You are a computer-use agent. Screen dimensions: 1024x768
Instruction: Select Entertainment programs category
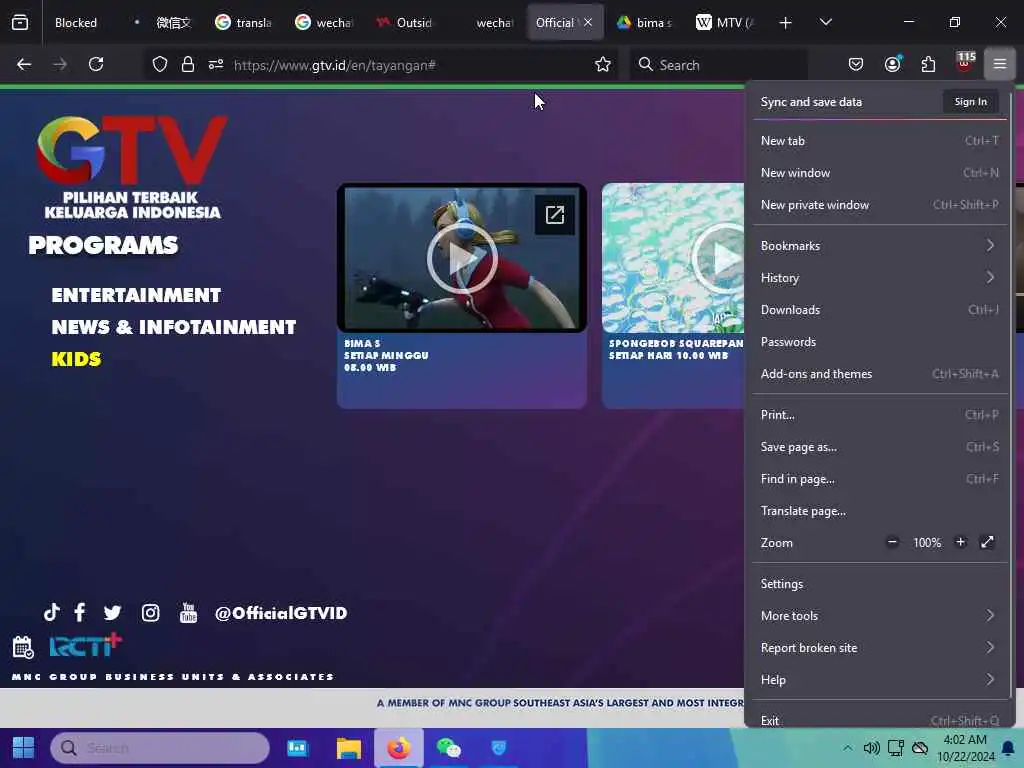(x=136, y=295)
